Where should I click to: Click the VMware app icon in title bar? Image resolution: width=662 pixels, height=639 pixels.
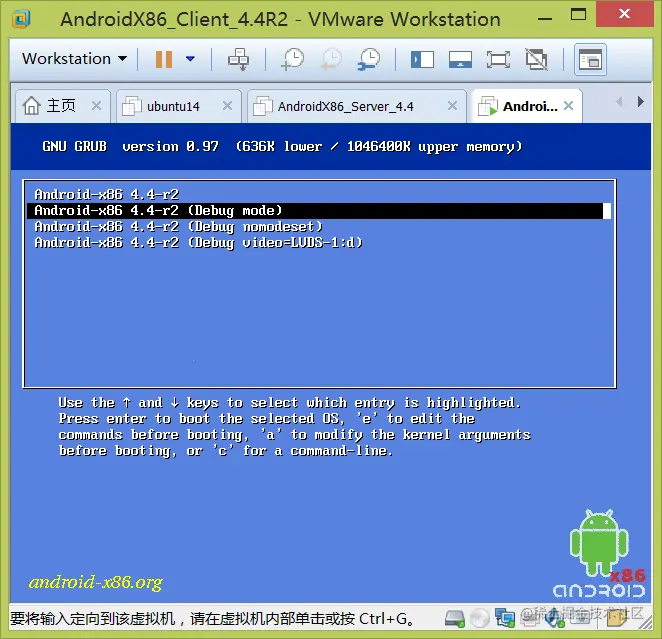(21, 19)
